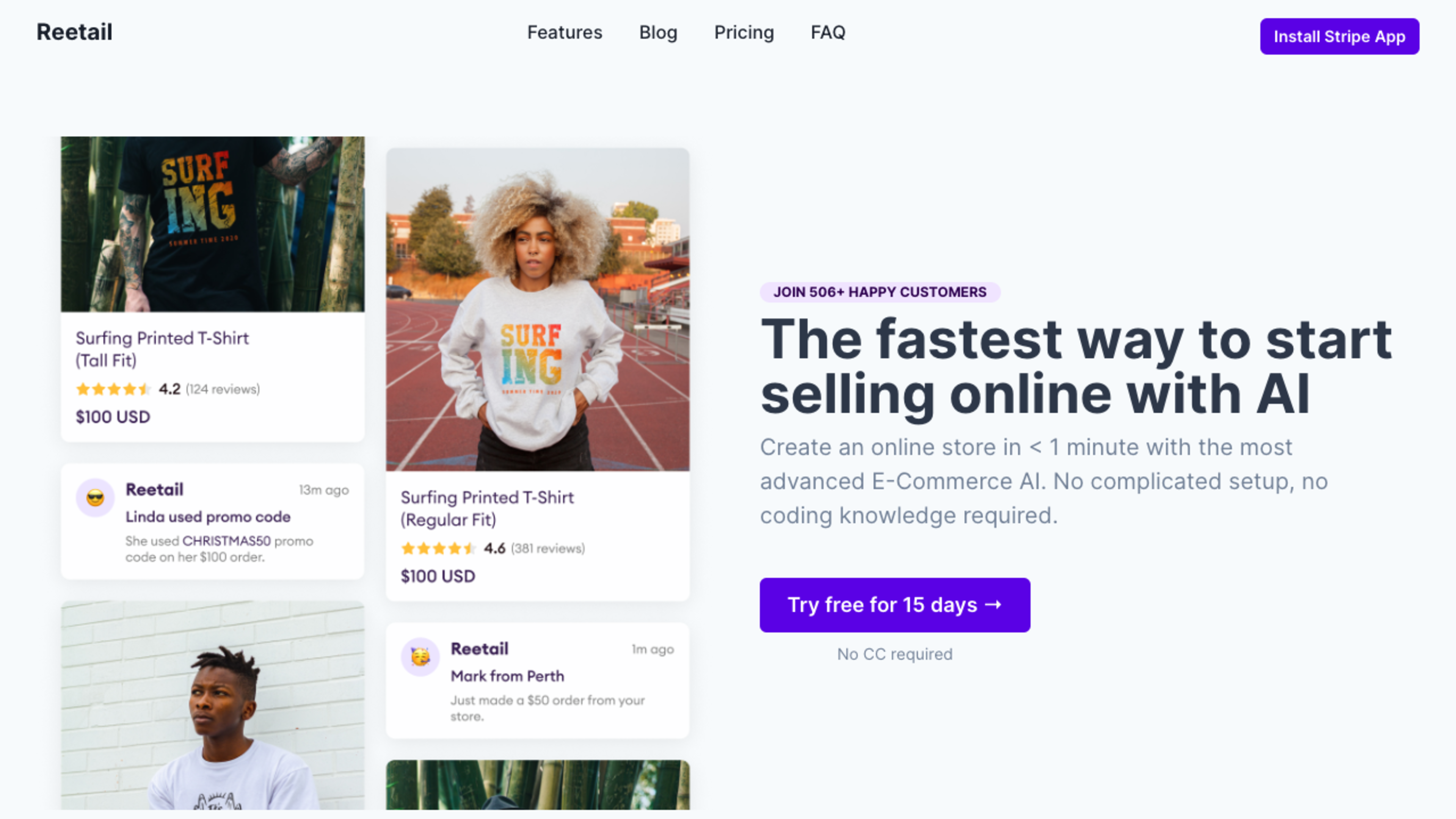This screenshot has height=819, width=1456.
Task: Click the Mark from Perth order notification
Action: pyautogui.click(x=538, y=681)
